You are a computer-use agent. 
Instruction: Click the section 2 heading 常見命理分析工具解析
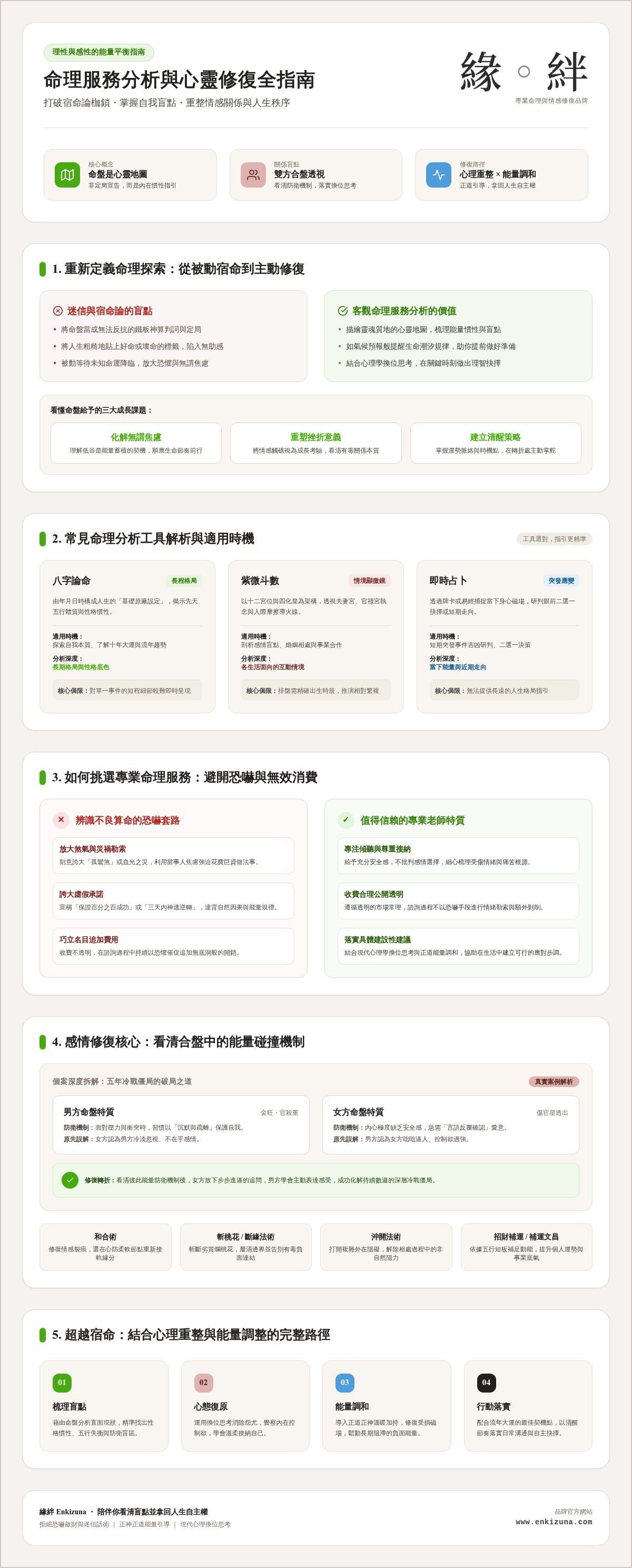(153, 538)
